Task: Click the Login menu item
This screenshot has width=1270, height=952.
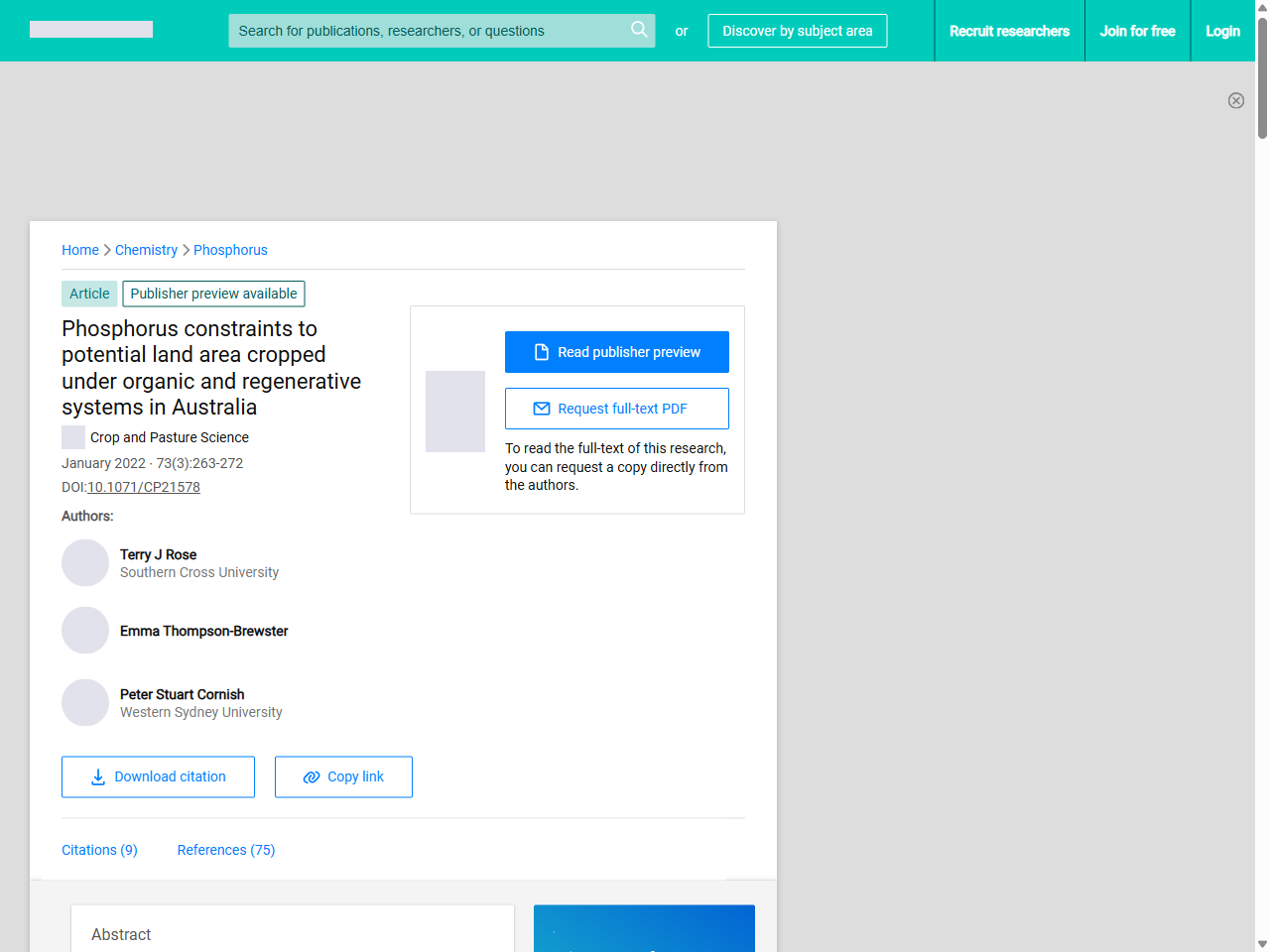Action: tap(1222, 31)
